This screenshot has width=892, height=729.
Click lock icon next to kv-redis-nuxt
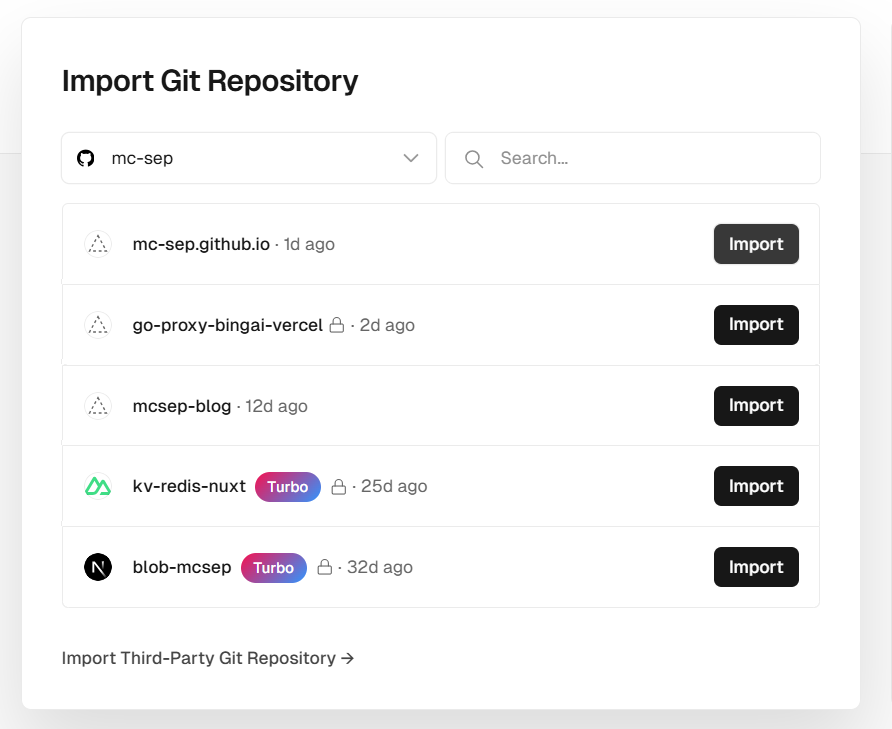point(338,487)
